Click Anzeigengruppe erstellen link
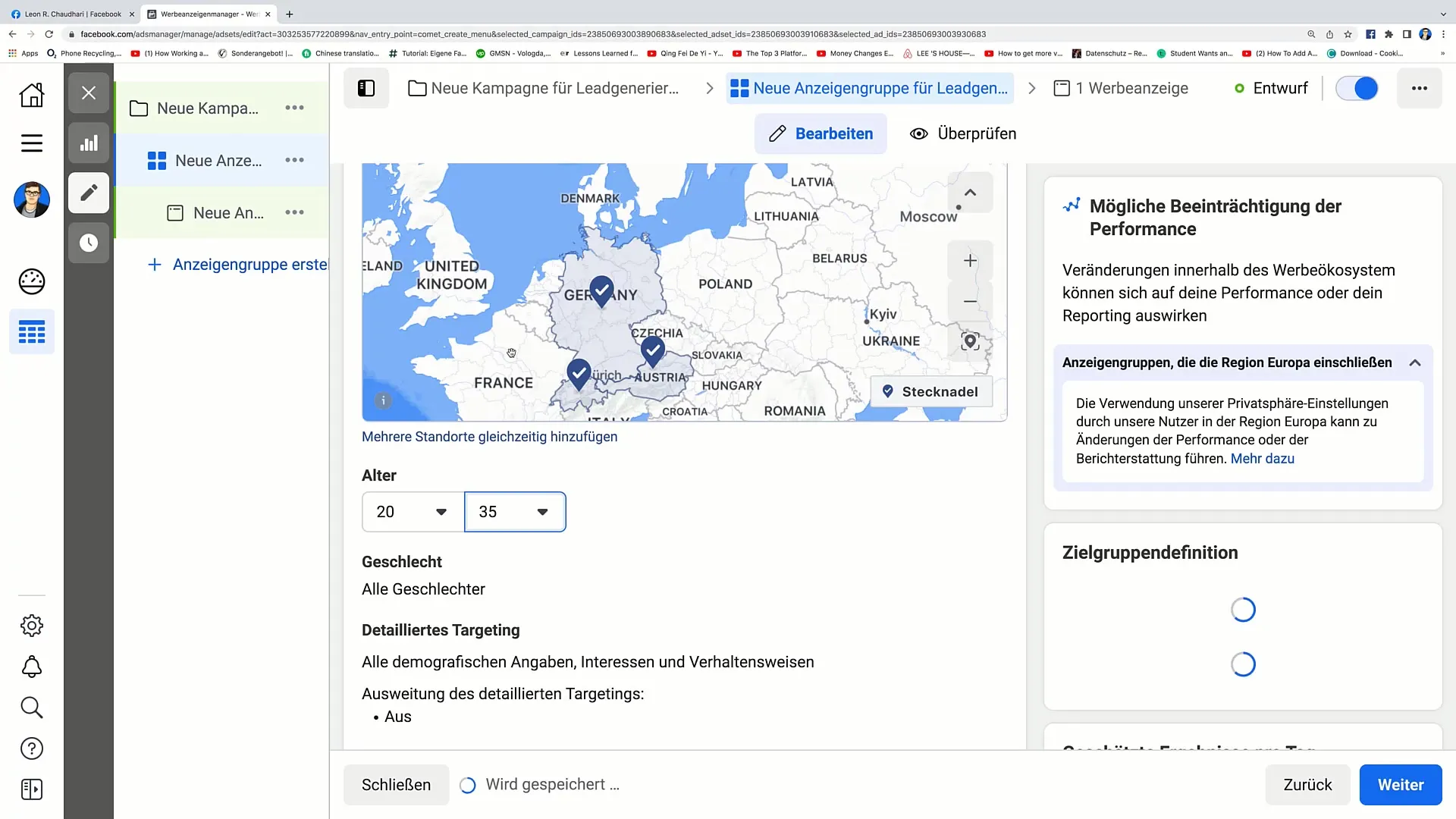Image resolution: width=1456 pixels, height=819 pixels. click(237, 265)
